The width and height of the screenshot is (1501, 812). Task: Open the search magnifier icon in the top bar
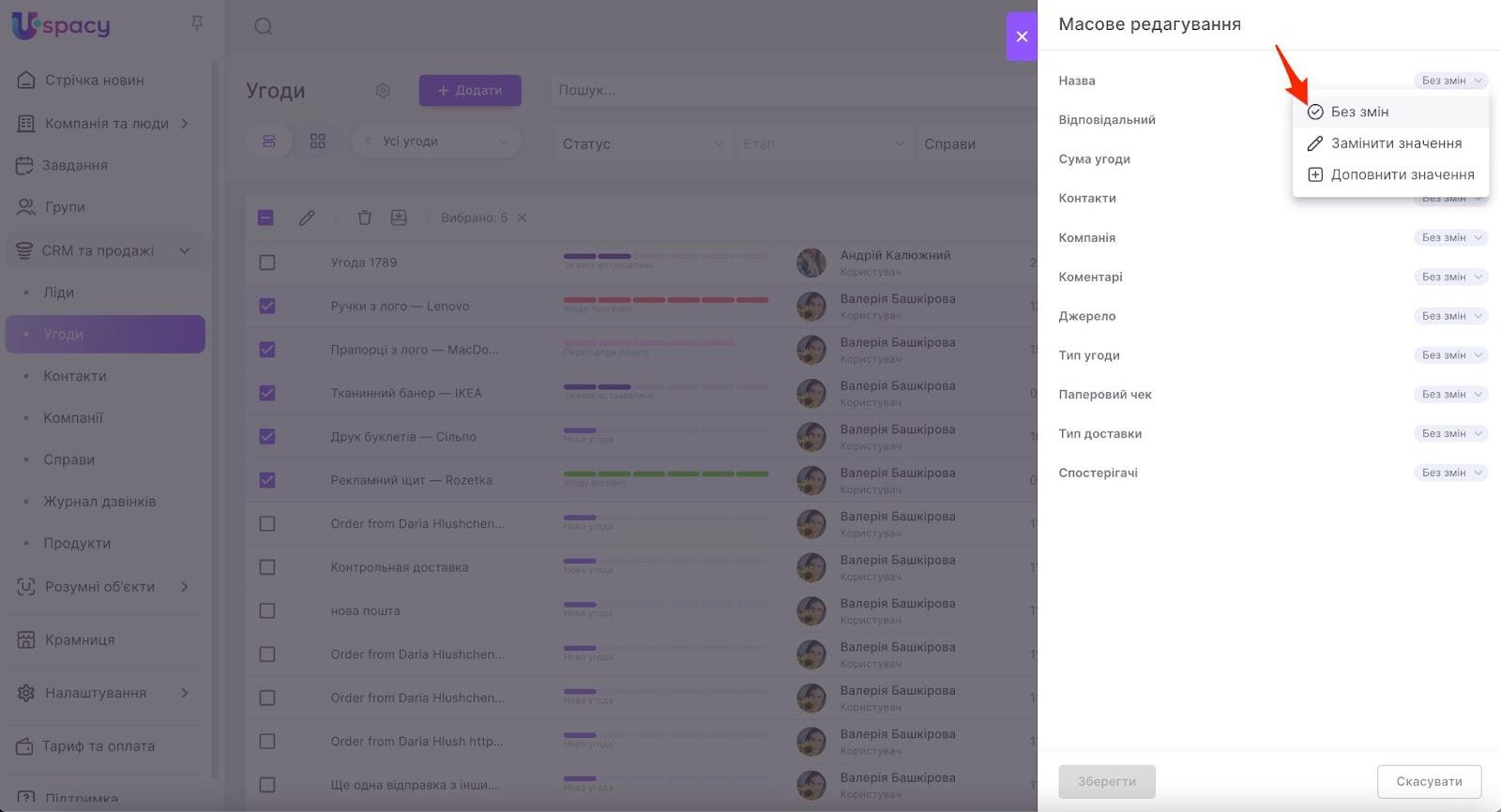264,26
